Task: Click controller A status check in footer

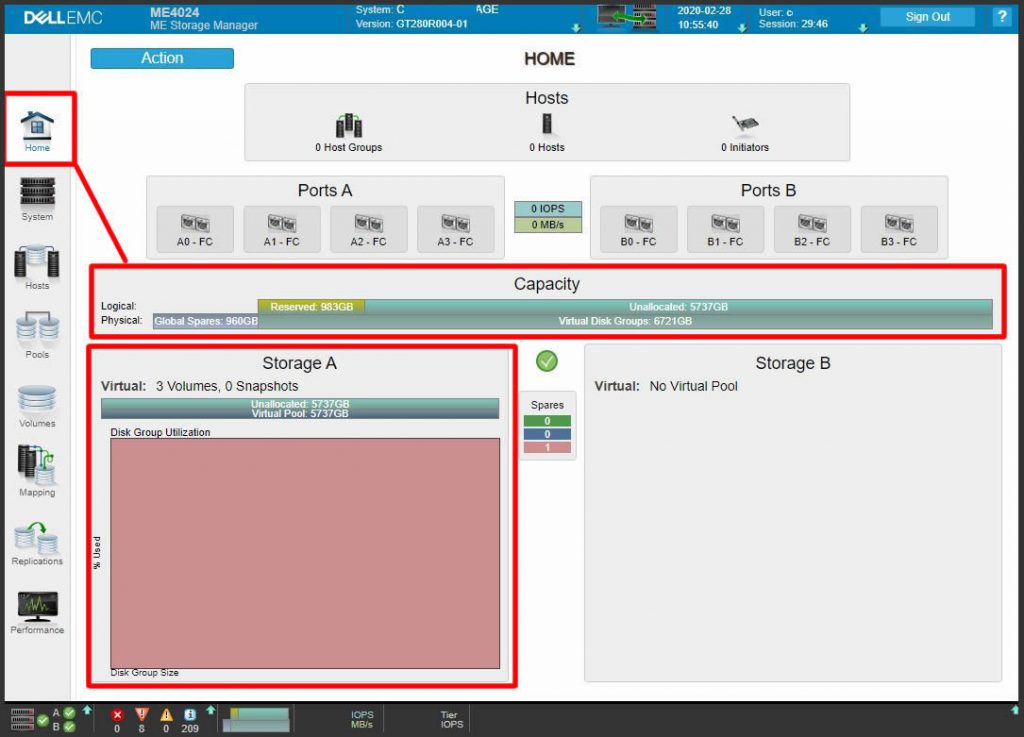Action: (69, 713)
